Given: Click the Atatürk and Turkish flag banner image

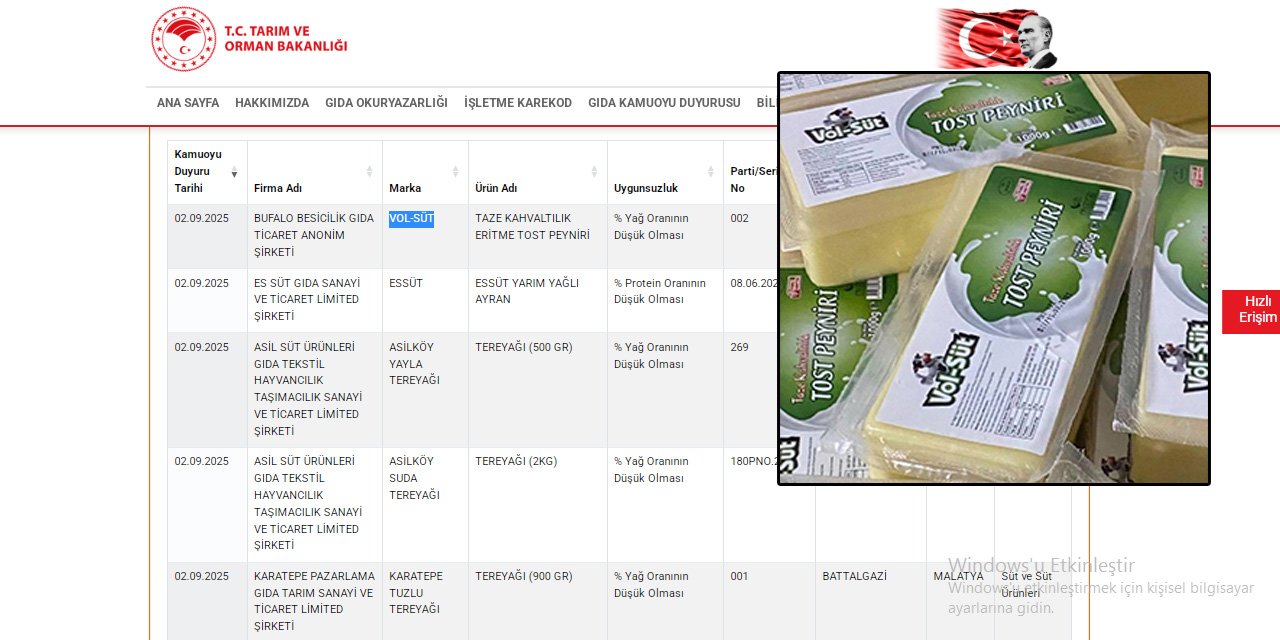Looking at the screenshot, I should tap(997, 39).
